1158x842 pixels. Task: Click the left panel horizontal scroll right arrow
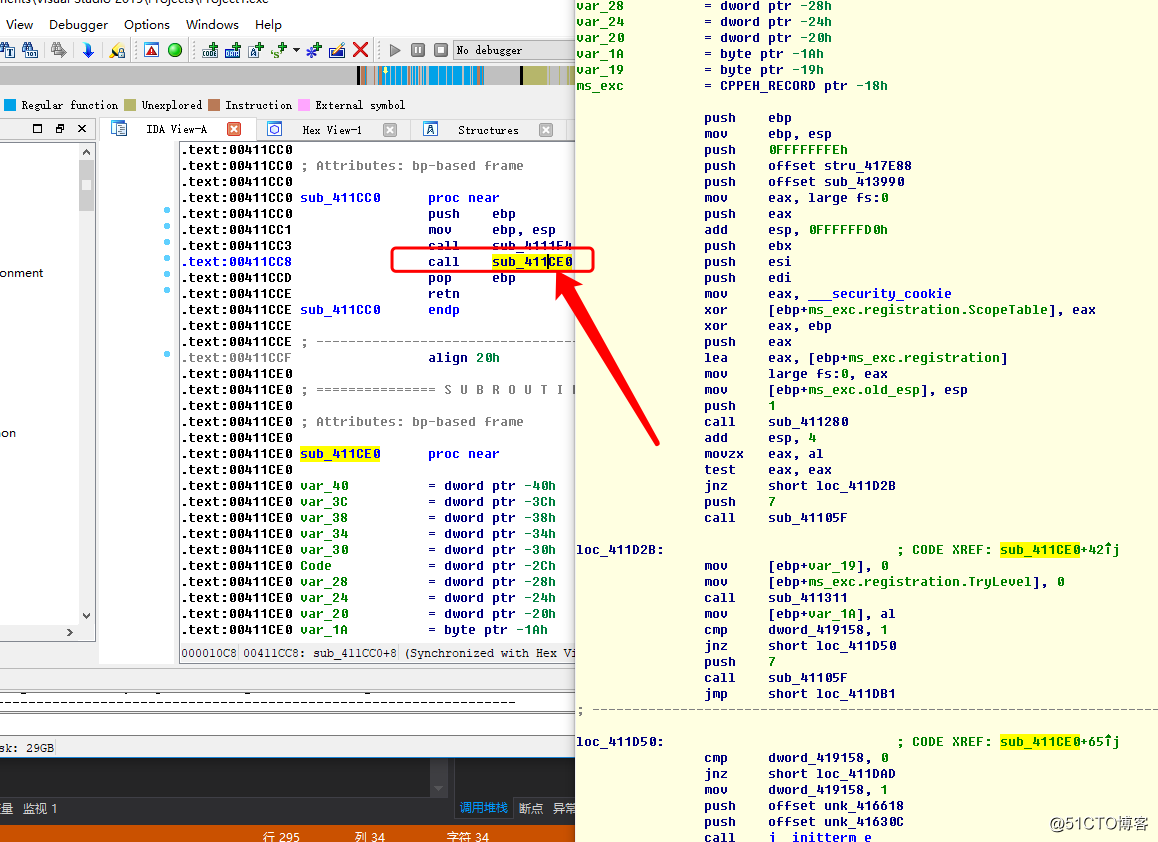[70, 632]
